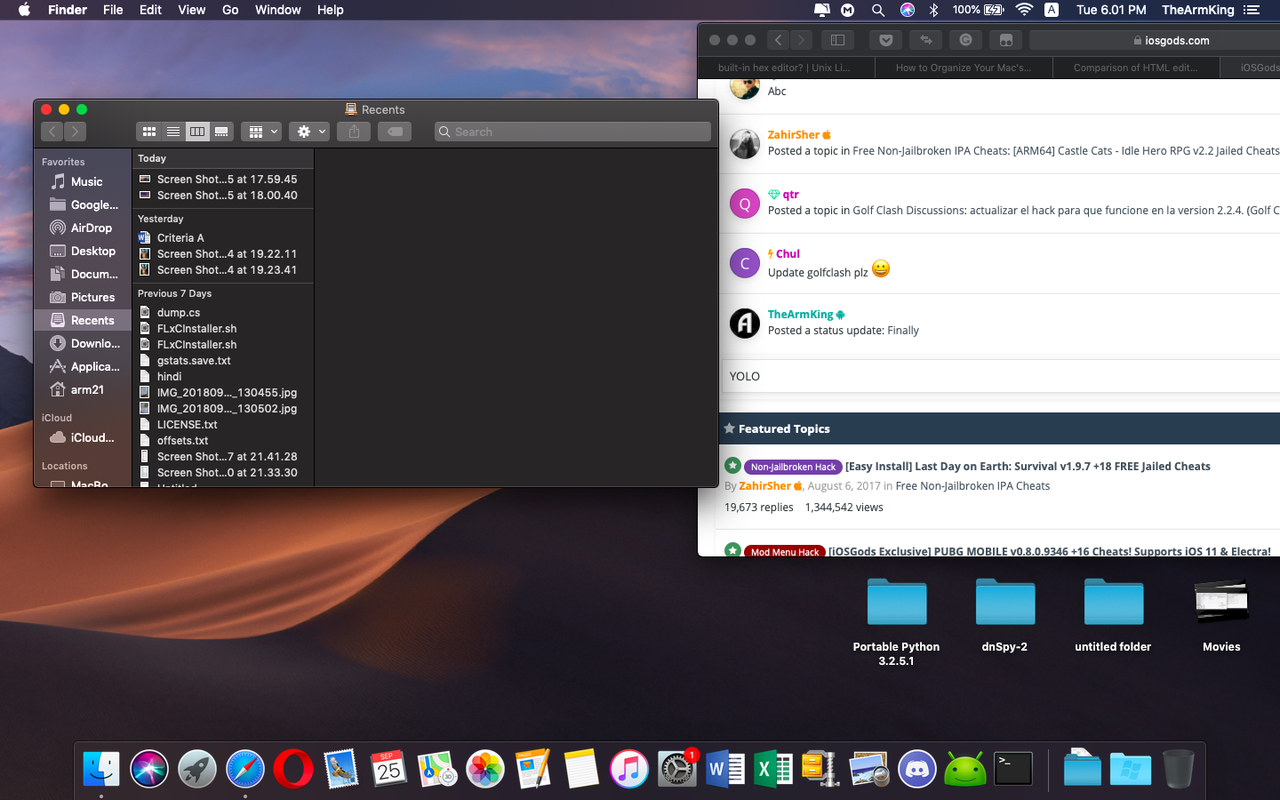Open the item grouping dropdown in Finder
Screen dimensions: 1280x800
pyautogui.click(x=261, y=131)
